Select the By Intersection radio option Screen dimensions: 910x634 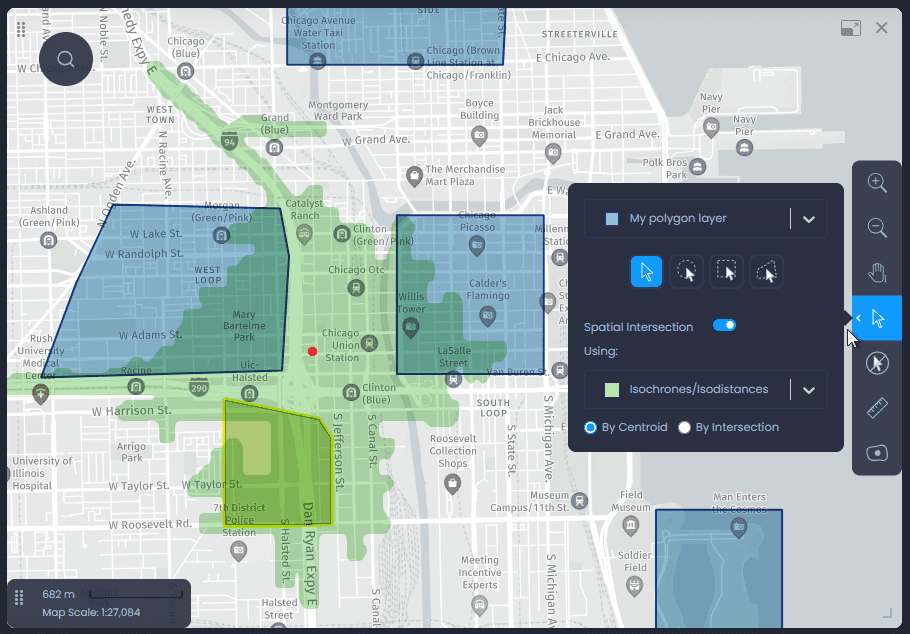pyautogui.click(x=684, y=427)
